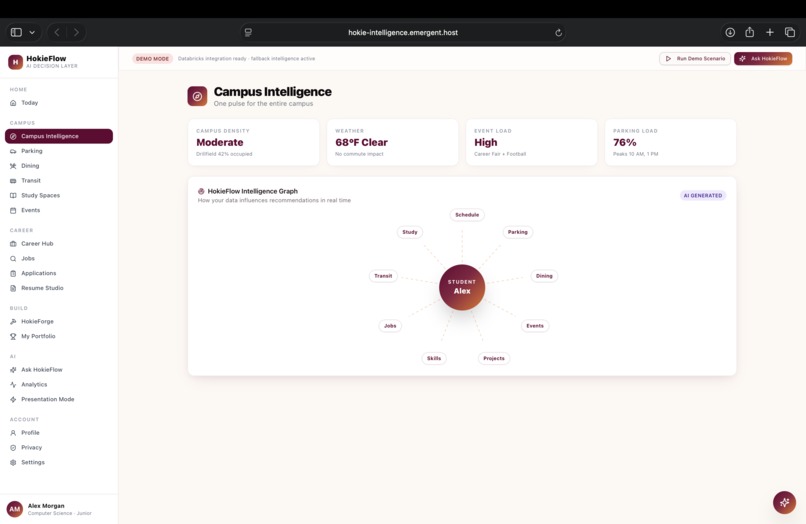Click the Jobs search icon
The width and height of the screenshot is (806, 524).
click(x=13, y=259)
